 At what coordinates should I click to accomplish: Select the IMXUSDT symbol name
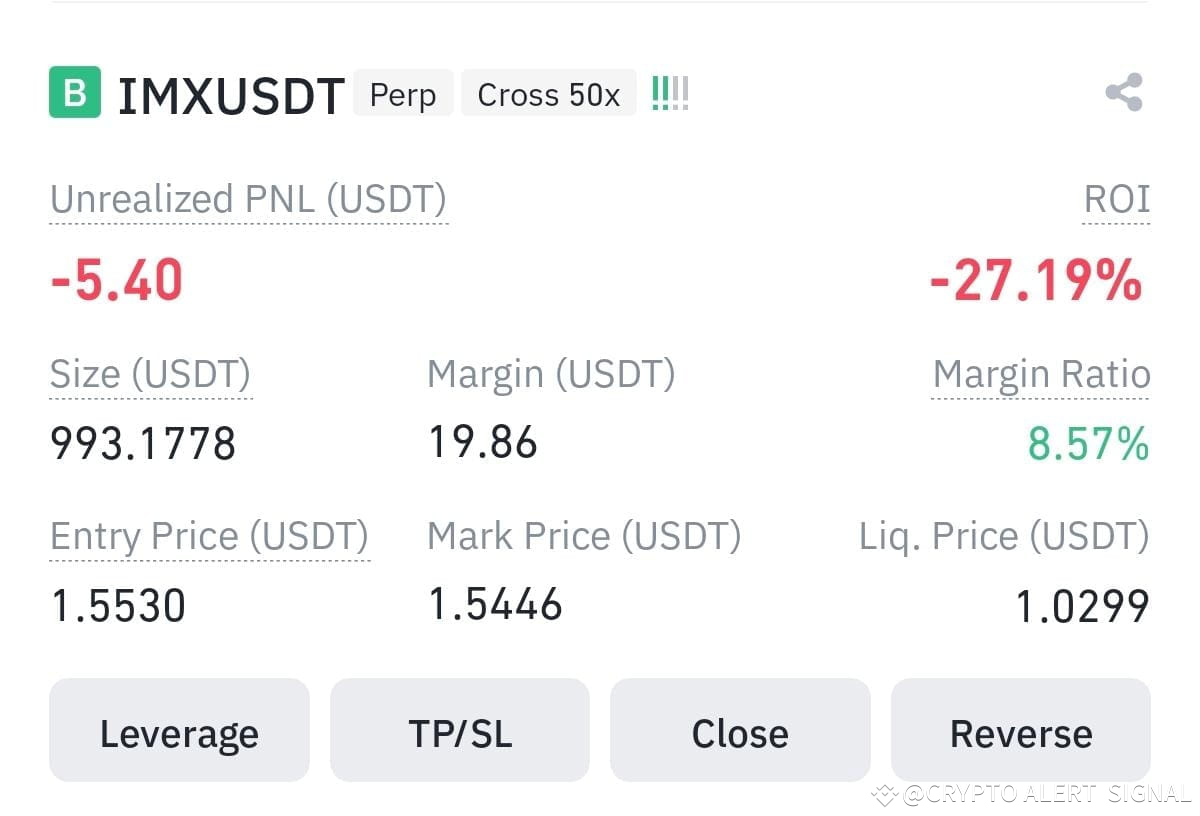[230, 94]
